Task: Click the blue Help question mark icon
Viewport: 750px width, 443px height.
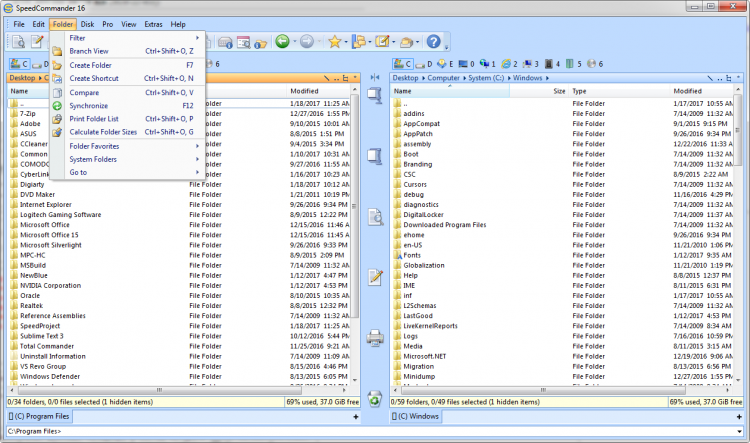Action: pos(433,42)
